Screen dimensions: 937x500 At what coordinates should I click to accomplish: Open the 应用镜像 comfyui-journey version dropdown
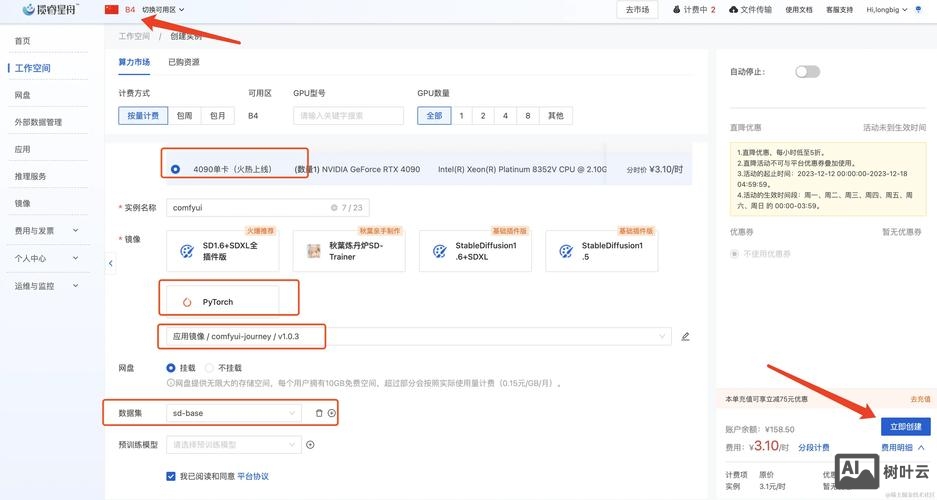coord(418,336)
